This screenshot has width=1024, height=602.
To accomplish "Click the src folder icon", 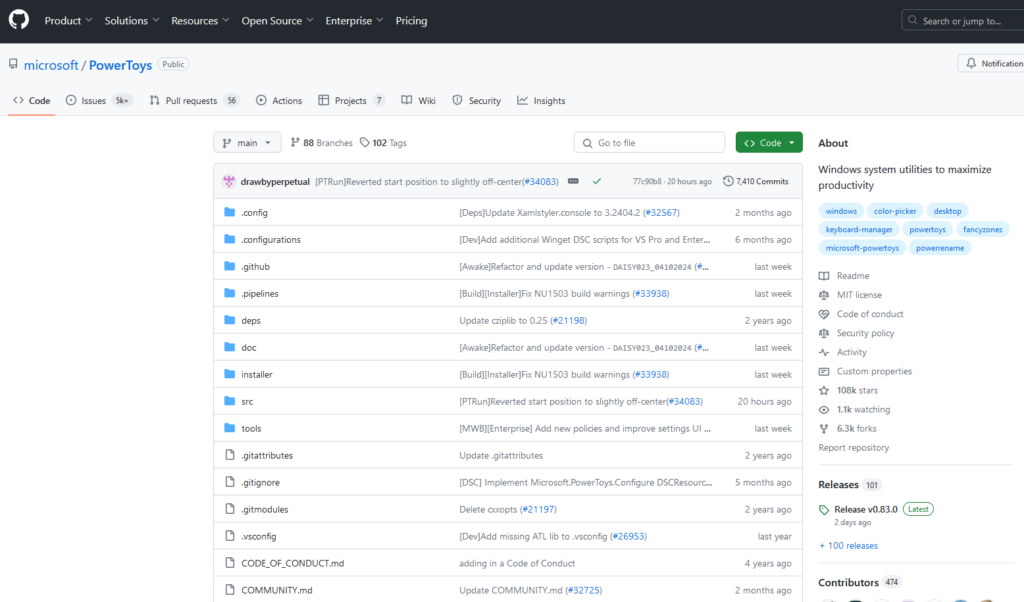I will (x=229, y=401).
